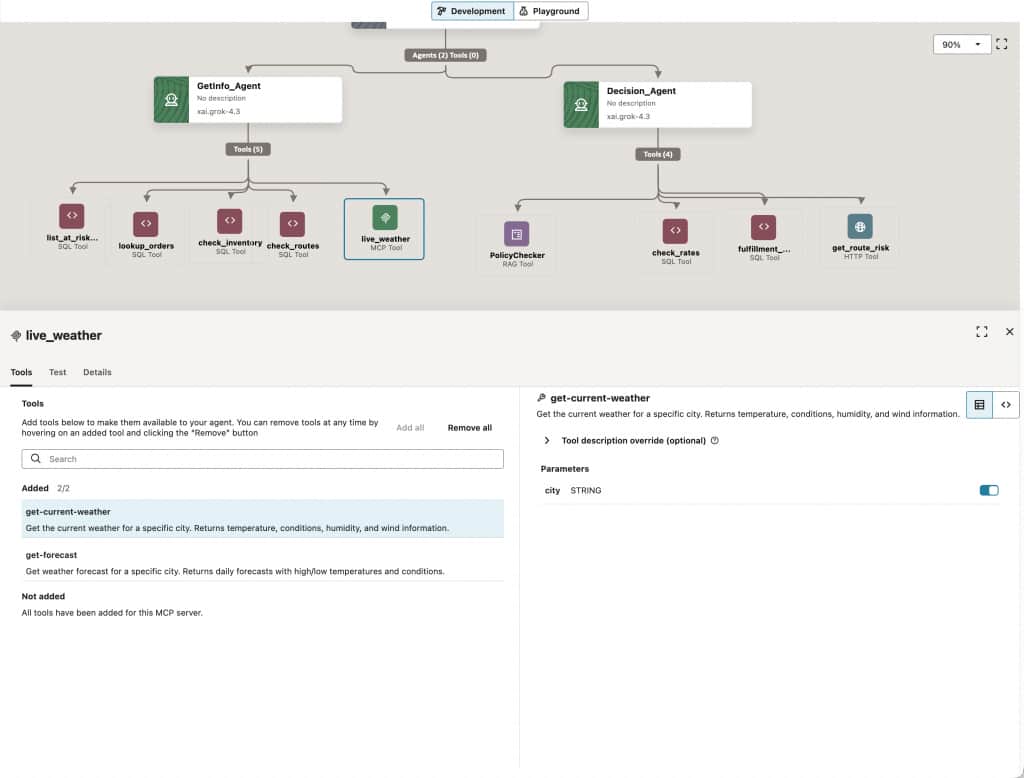Click the city parameter name
Image resolution: width=1024 pixels, height=778 pixels.
pyautogui.click(x=552, y=491)
